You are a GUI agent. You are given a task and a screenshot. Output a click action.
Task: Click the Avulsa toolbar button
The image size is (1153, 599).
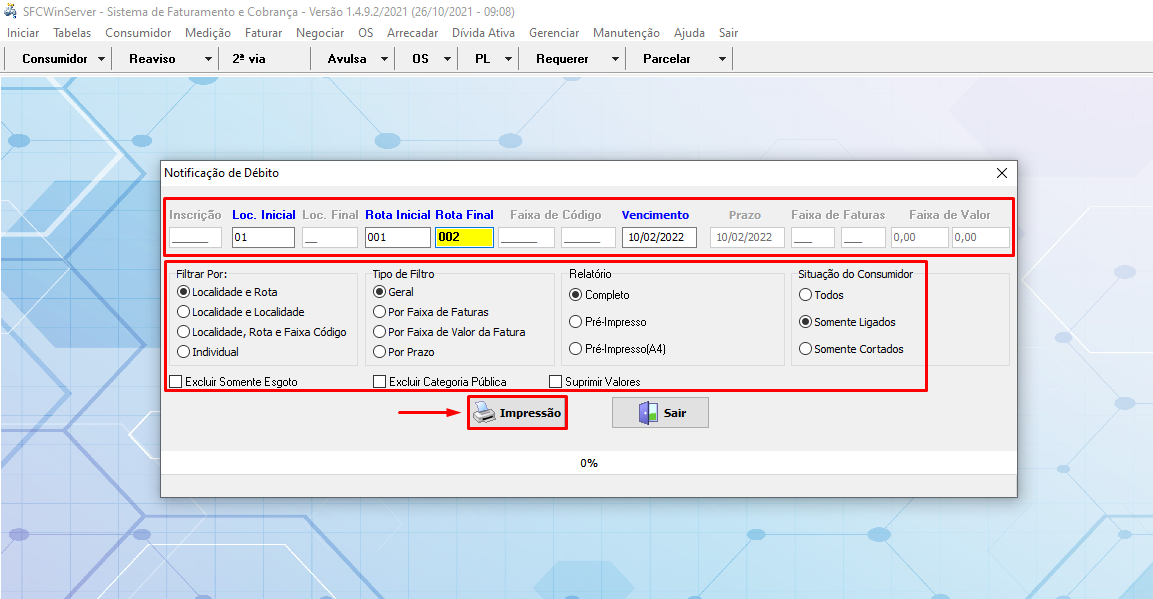[347, 59]
